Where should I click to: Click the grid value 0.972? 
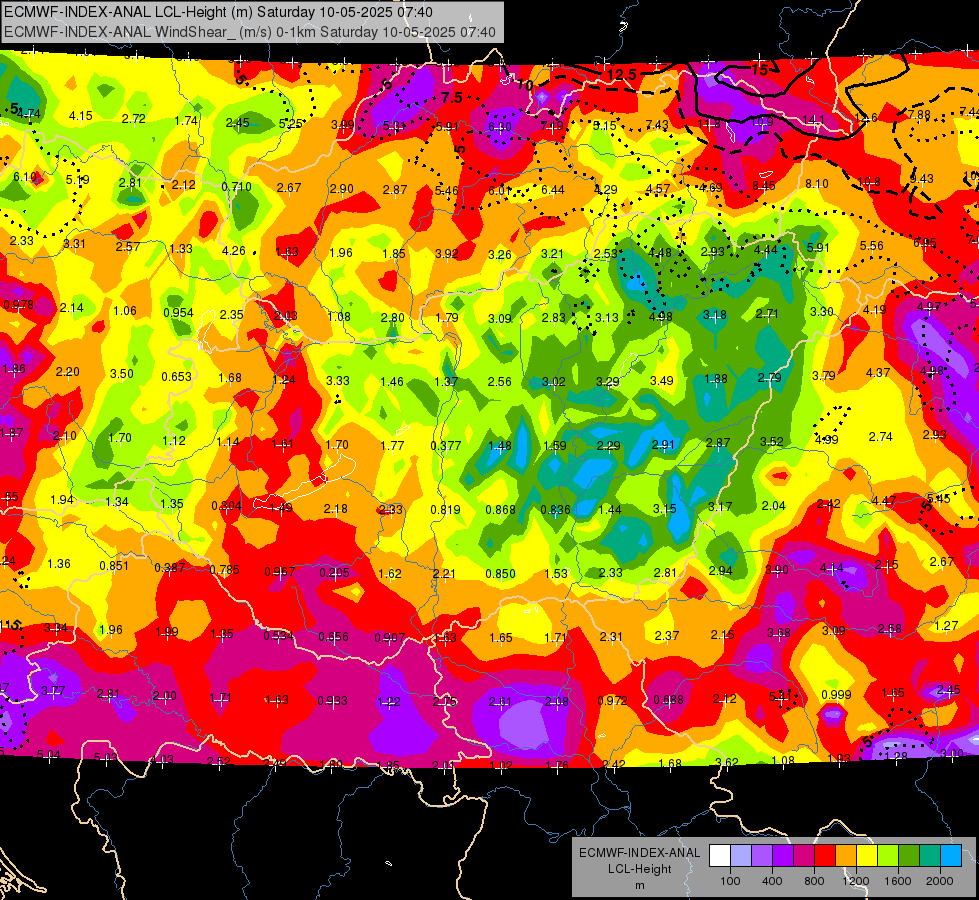pyautogui.click(x=612, y=701)
